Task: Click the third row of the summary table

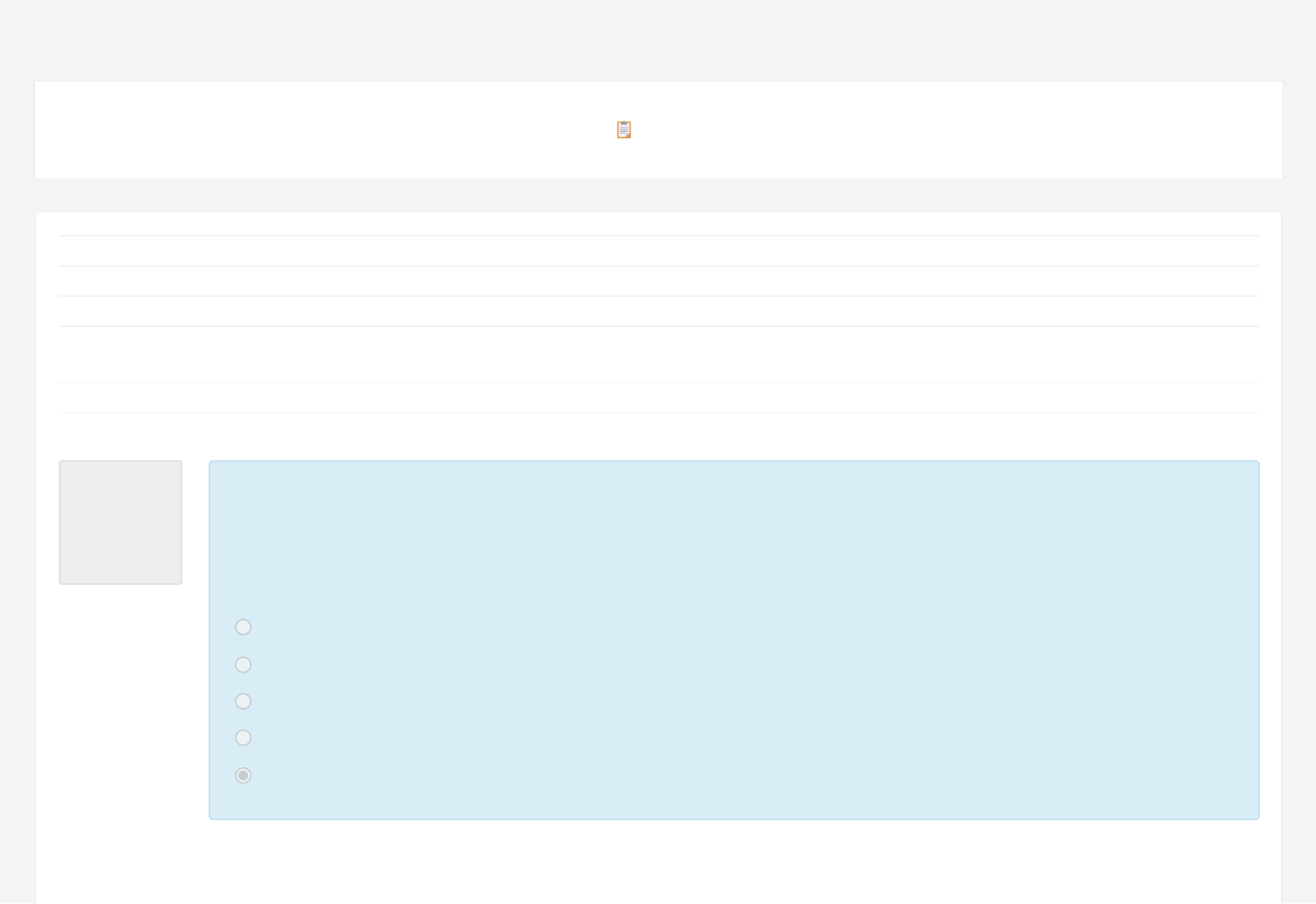Action: pos(659,311)
